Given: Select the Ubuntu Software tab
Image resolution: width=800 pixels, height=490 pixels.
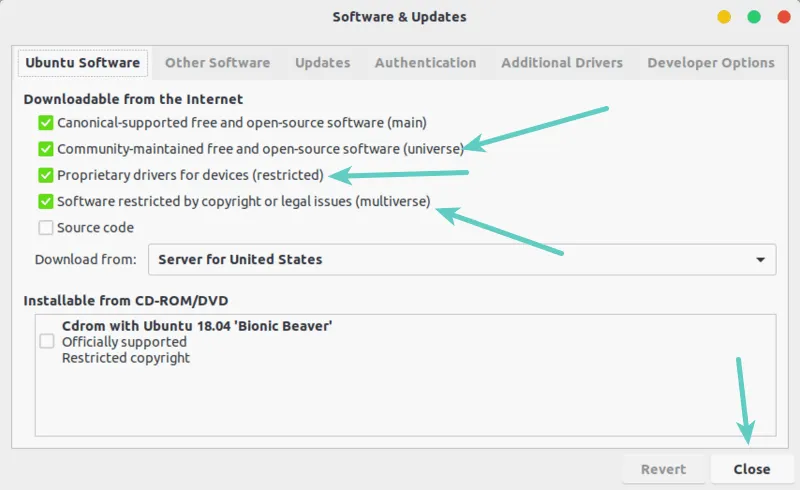Looking at the screenshot, I should click(x=83, y=62).
